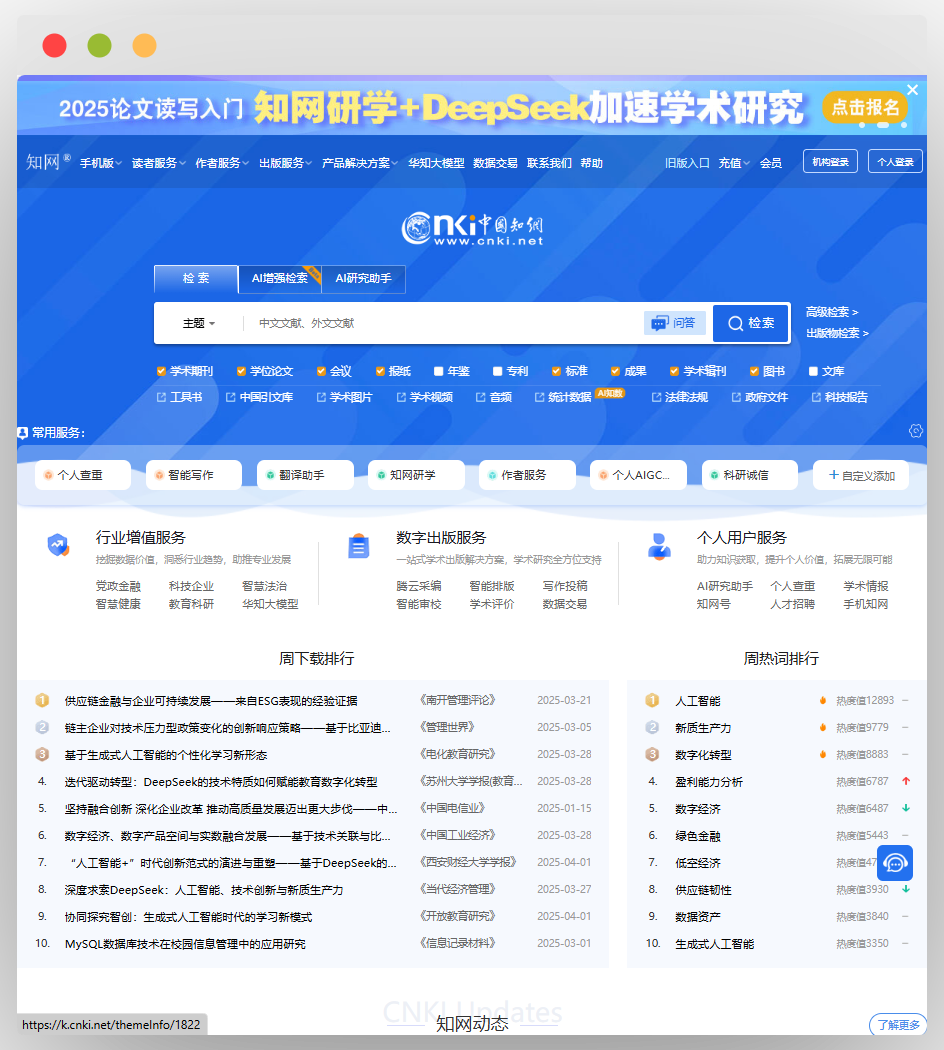
Task: Click the 个人登录 button
Action: click(895, 161)
